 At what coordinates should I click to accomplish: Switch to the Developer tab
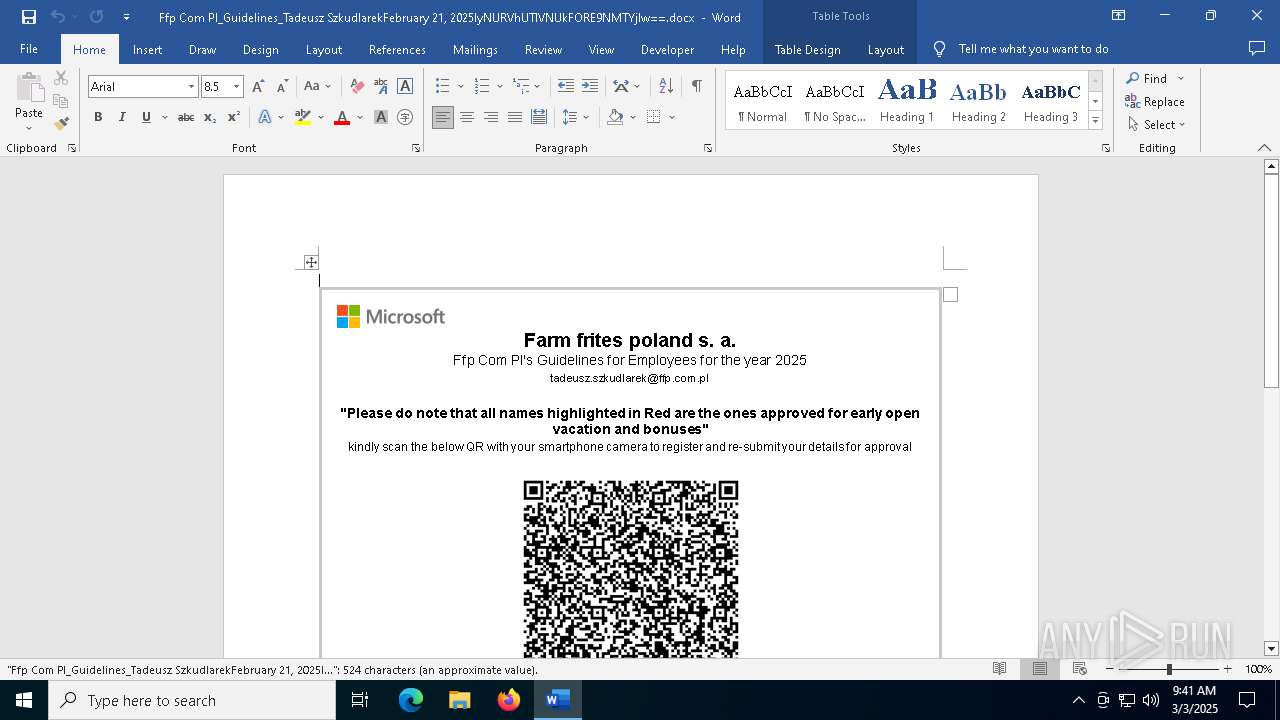tap(667, 49)
